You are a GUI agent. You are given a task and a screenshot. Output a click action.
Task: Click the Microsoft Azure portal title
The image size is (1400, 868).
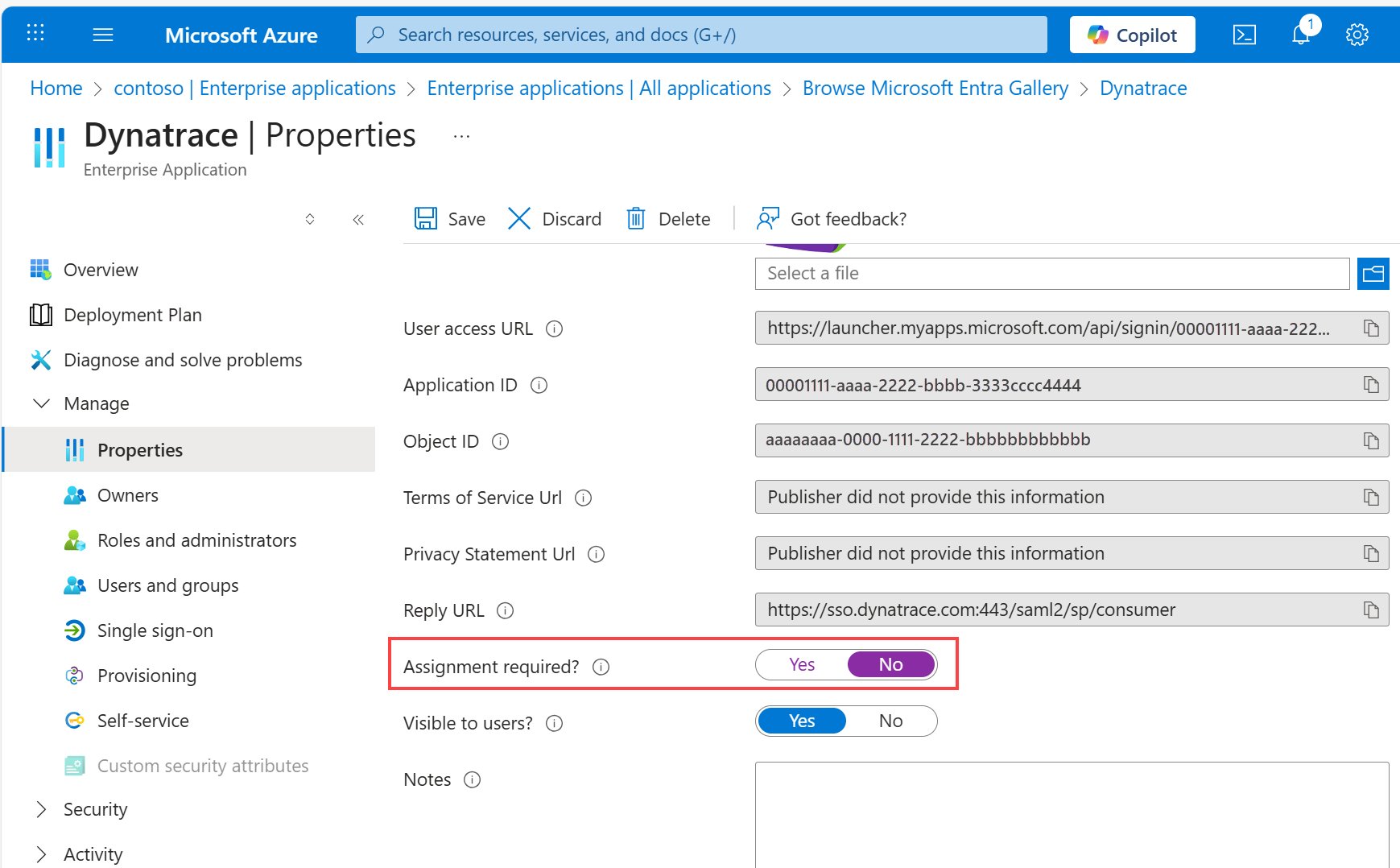(242, 35)
